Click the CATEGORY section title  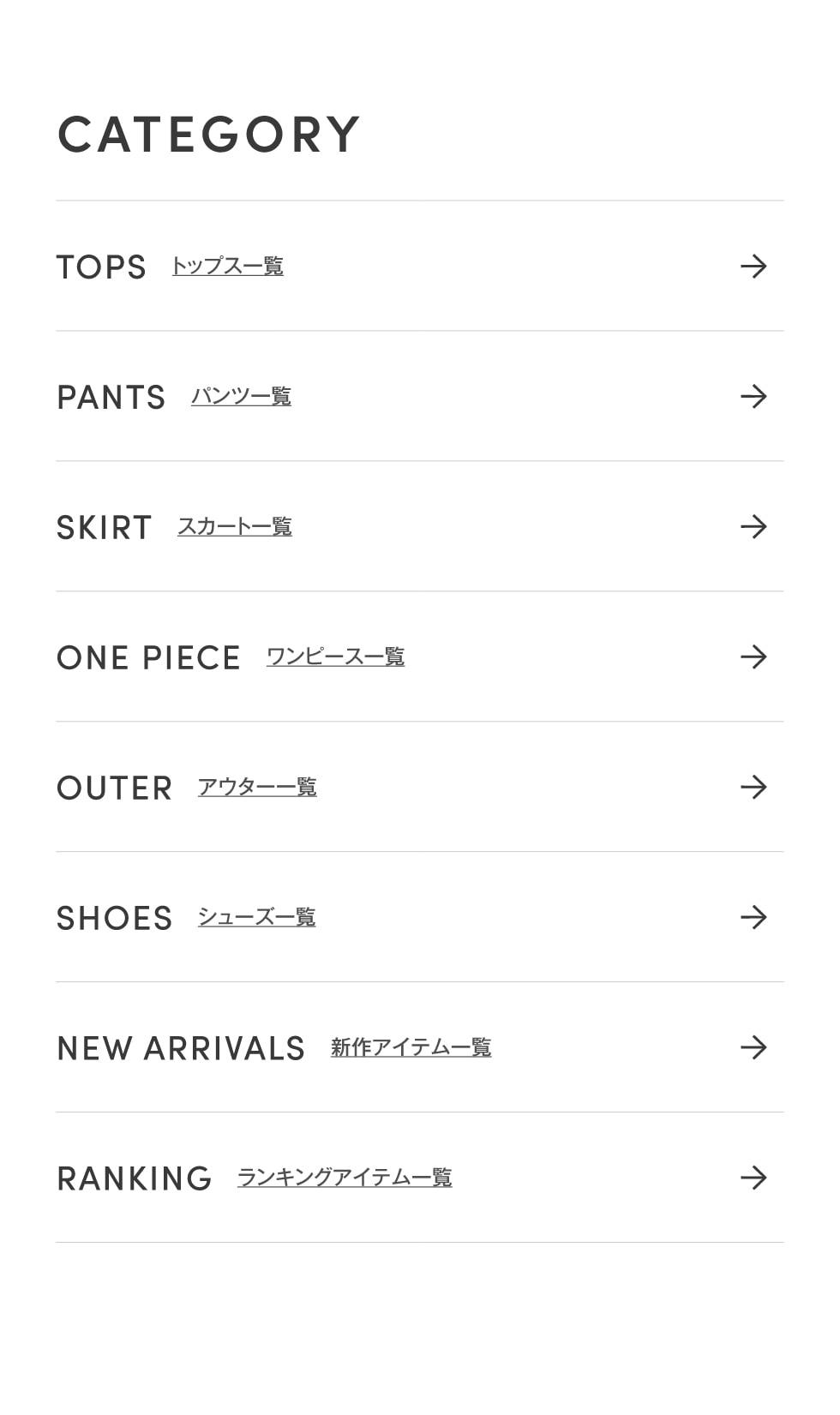[208, 135]
